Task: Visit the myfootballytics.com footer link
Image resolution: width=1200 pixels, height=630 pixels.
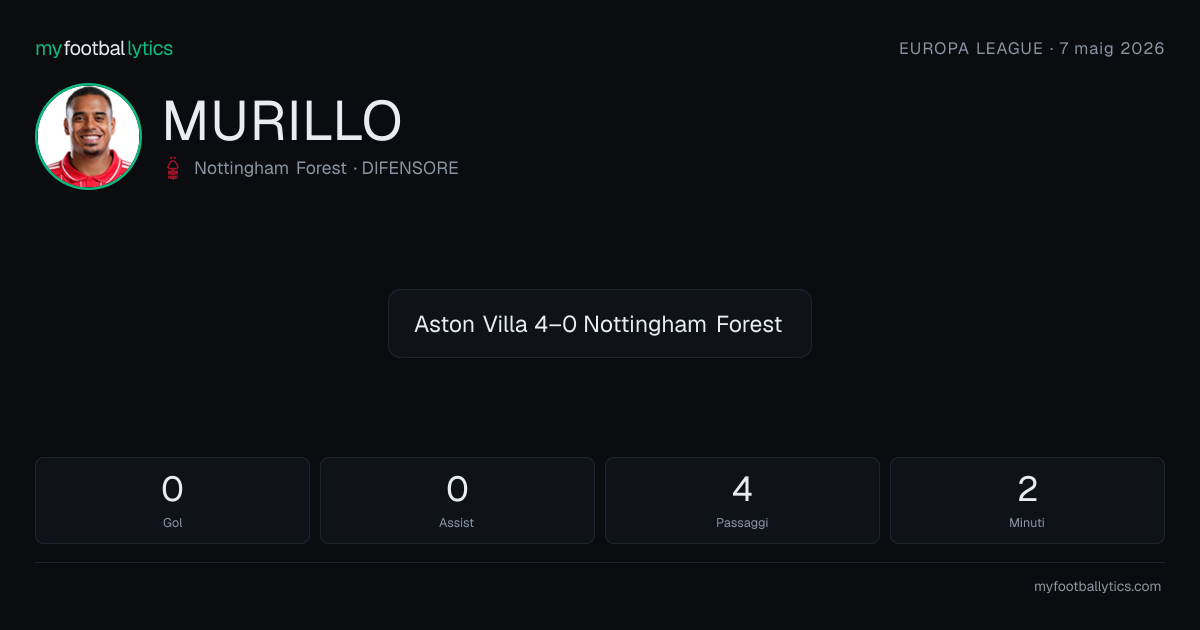Action: click(1097, 587)
